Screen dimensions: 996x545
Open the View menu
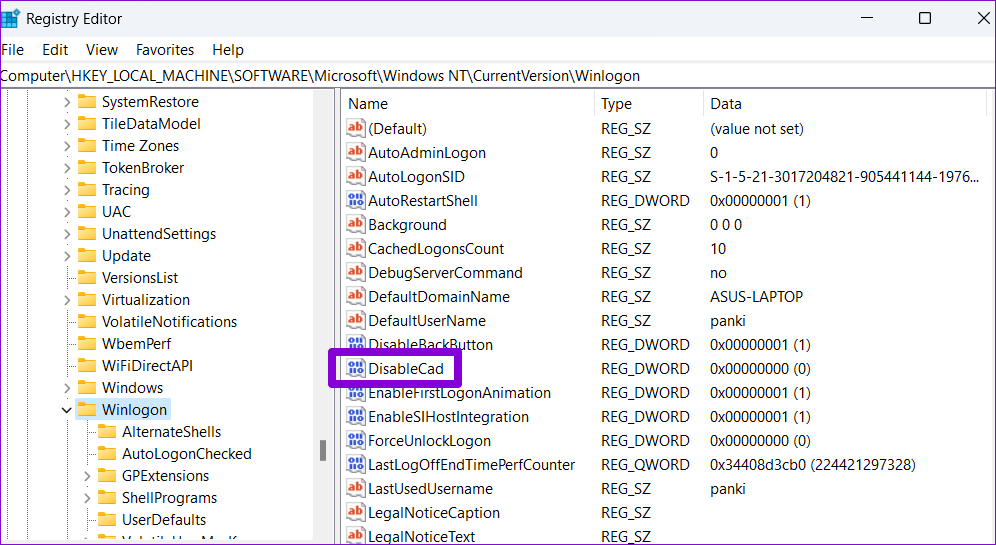coord(102,50)
